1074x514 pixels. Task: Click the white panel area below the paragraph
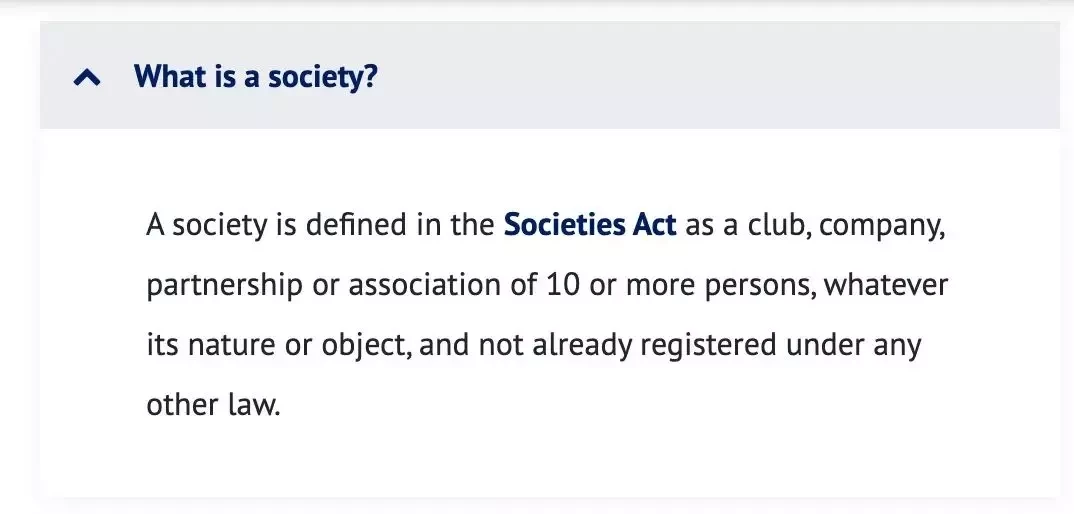tap(548, 459)
